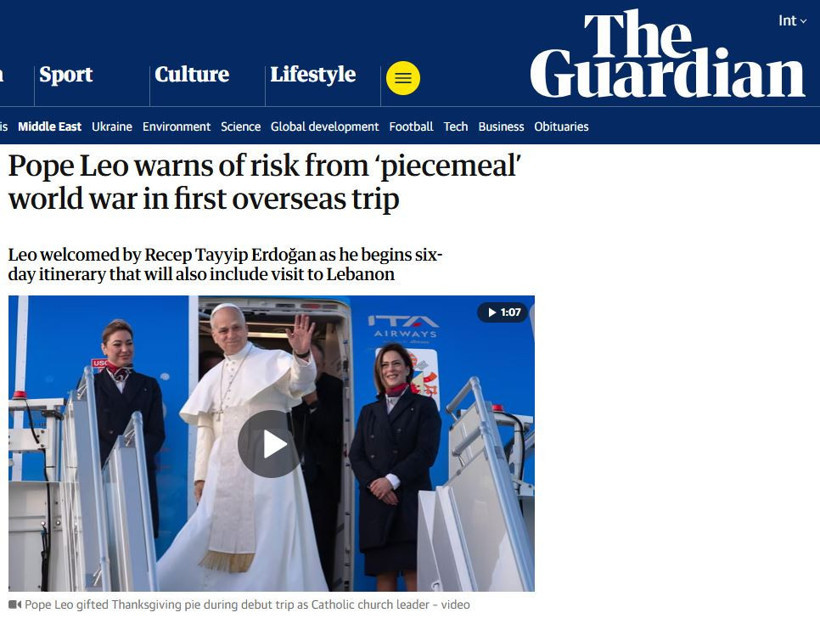Open the Lifestyle section
The width and height of the screenshot is (820, 624).
[x=313, y=74]
